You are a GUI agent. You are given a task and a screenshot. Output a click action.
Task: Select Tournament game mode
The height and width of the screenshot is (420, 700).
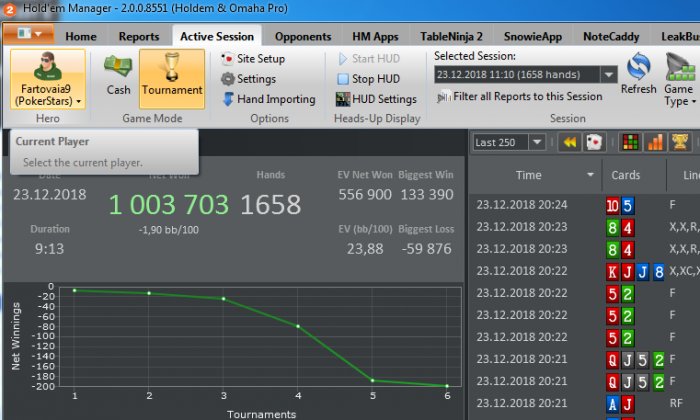[172, 79]
